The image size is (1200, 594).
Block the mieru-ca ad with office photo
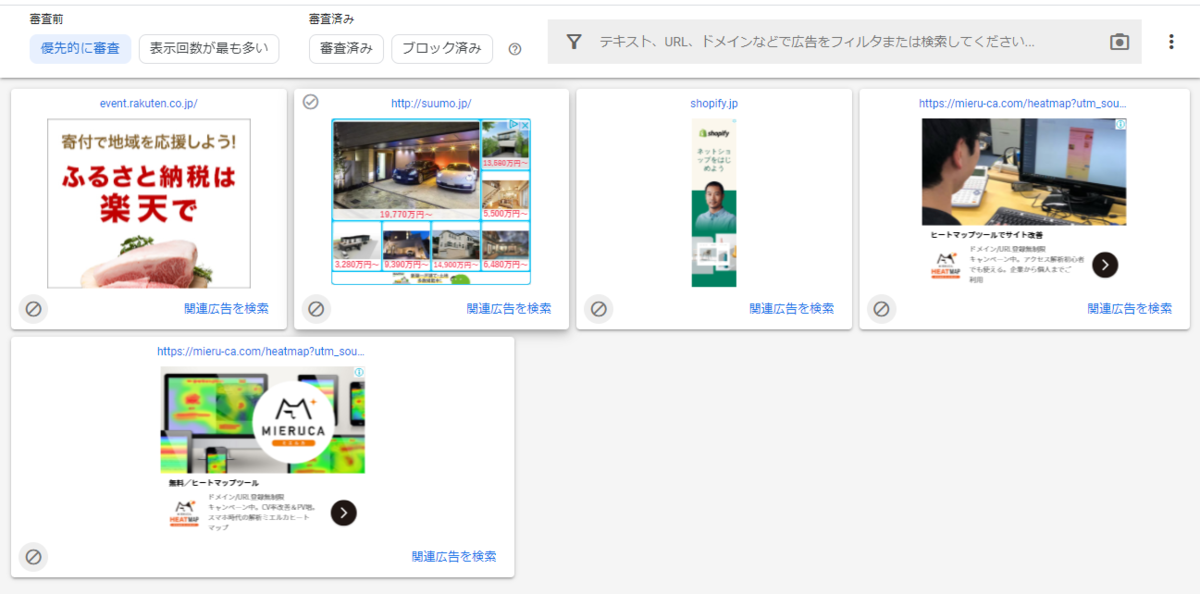881,309
